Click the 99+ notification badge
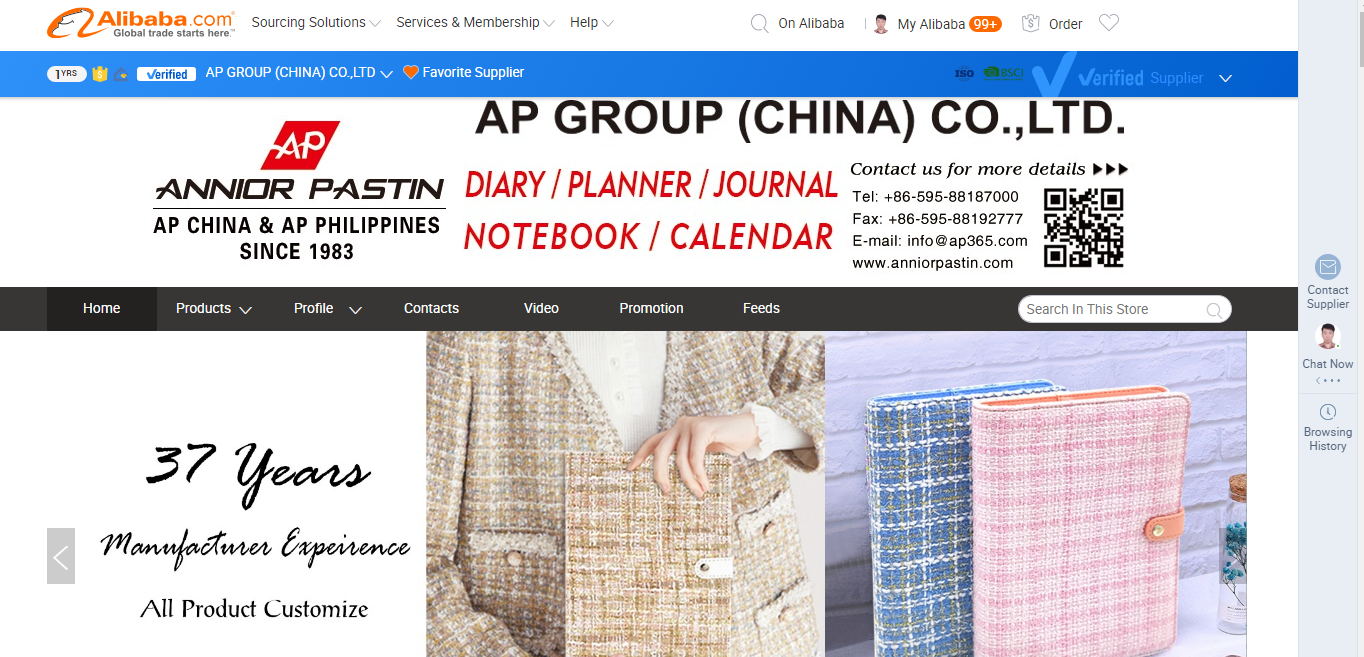This screenshot has width=1364, height=657. click(985, 24)
